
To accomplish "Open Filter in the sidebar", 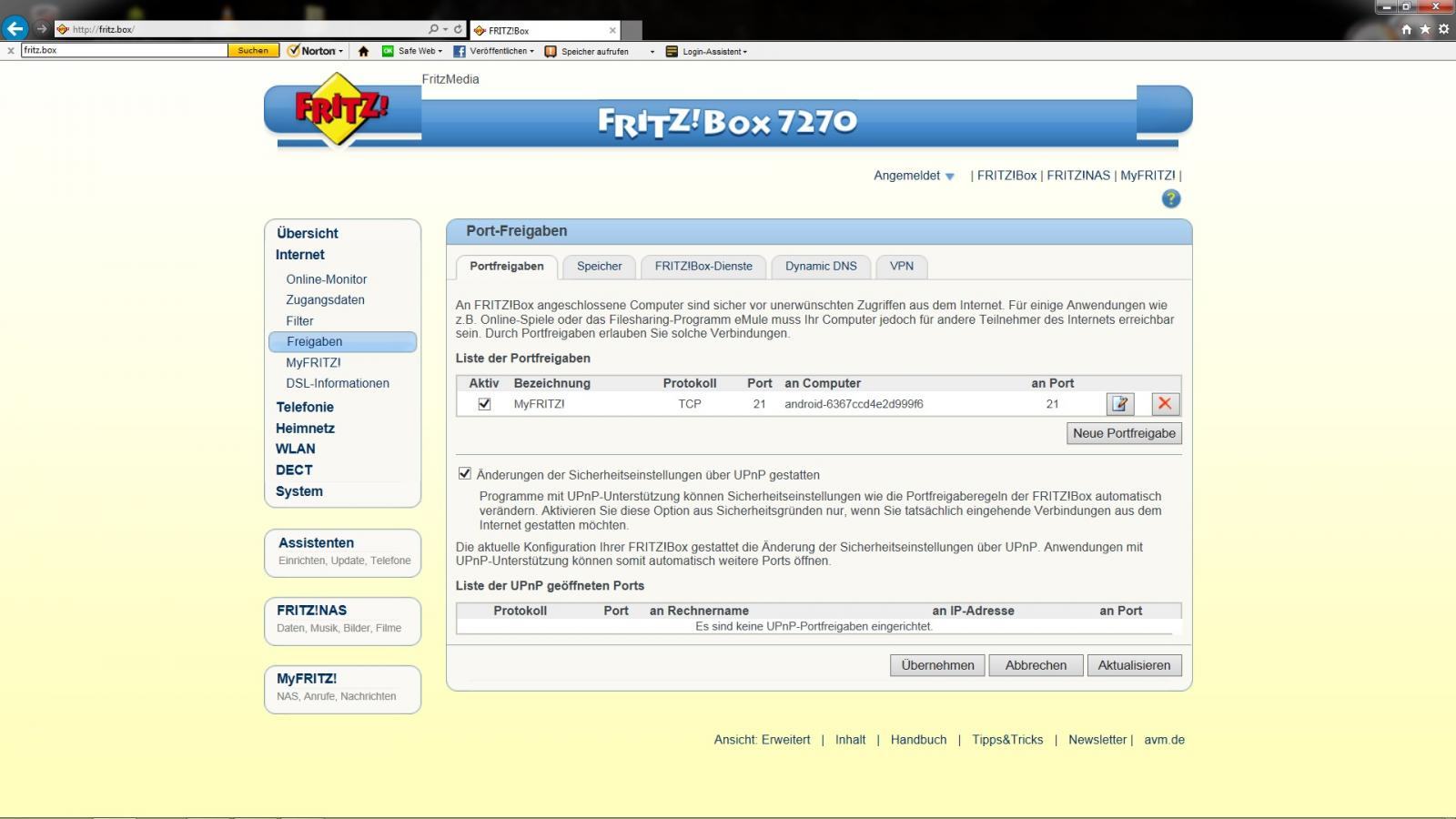I will 299,321.
